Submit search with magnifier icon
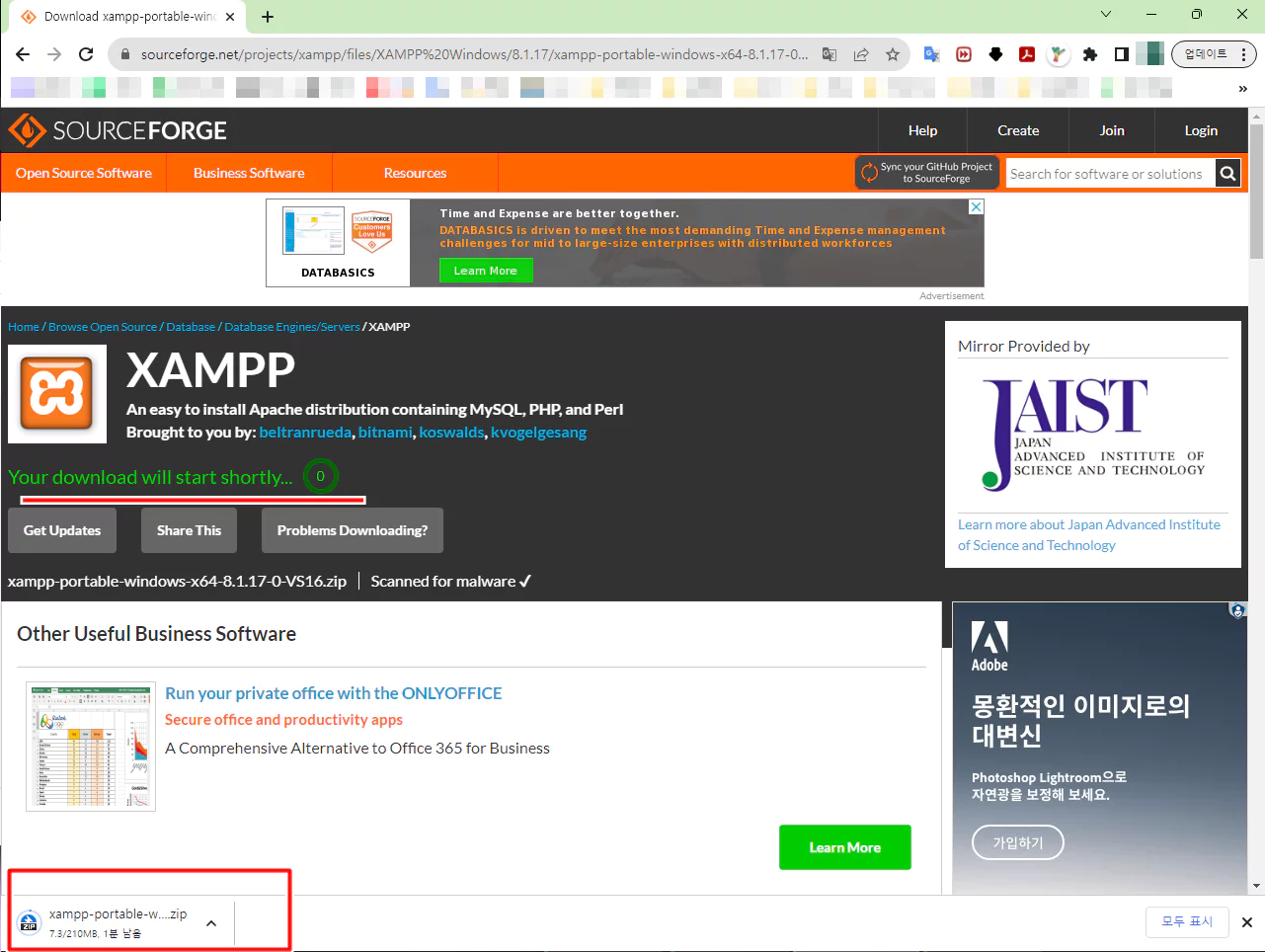The width and height of the screenshot is (1265, 952). tap(1227, 174)
